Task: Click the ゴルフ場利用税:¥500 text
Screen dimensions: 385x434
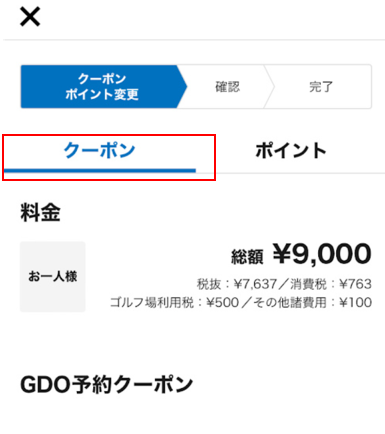Action: tap(174, 302)
